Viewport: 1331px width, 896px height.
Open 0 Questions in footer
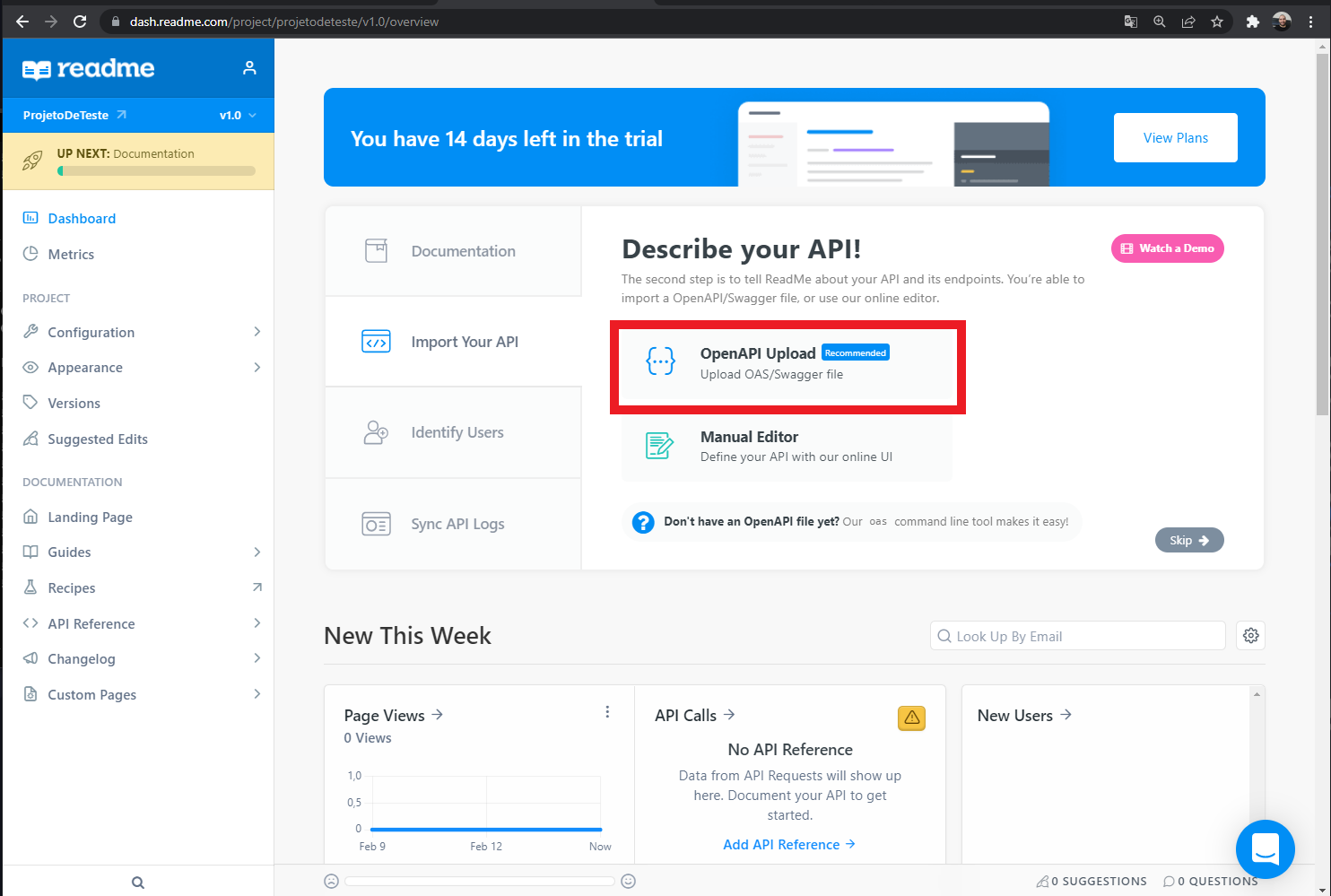(1211, 882)
